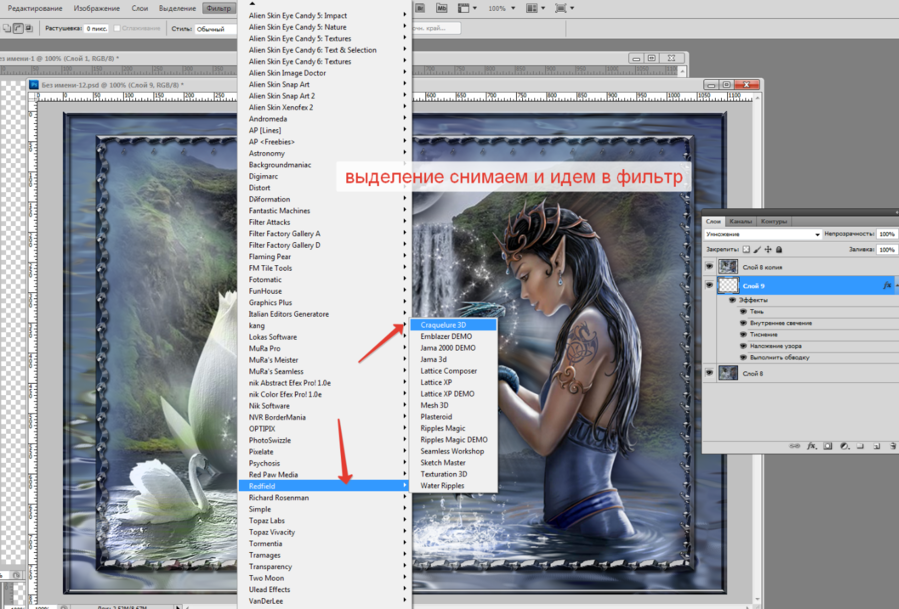This screenshot has width=899, height=609.
Task: Click the Заливка 100% field
Action: [887, 249]
